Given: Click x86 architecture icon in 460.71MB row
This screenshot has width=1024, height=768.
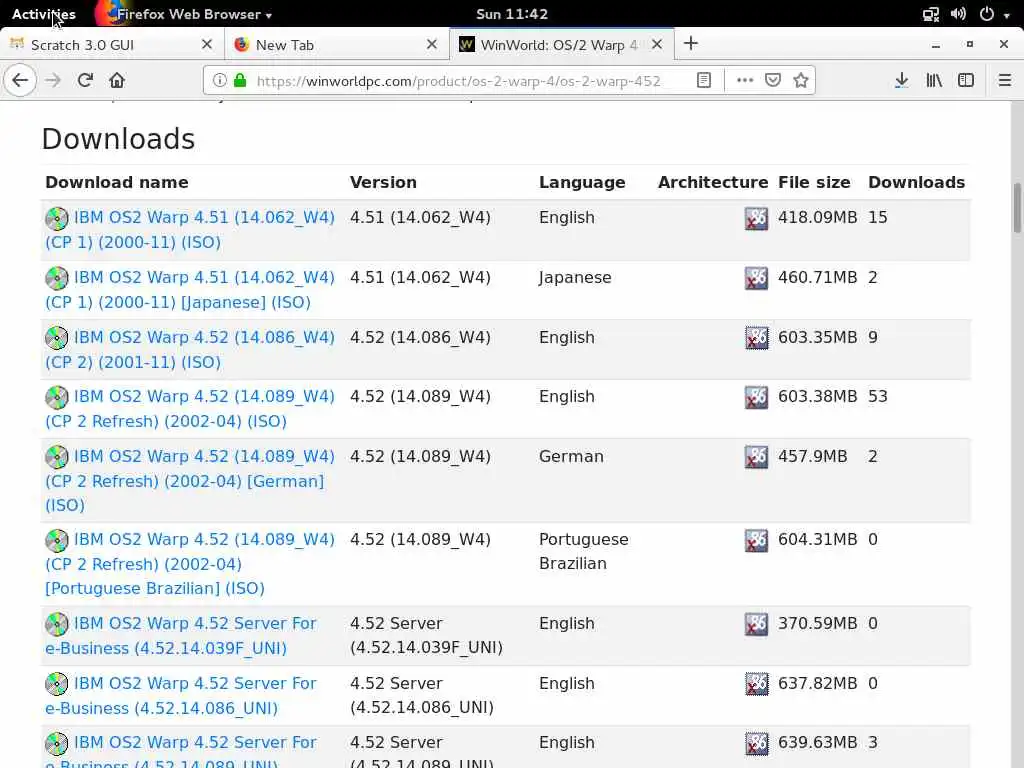Looking at the screenshot, I should pyautogui.click(x=756, y=279).
